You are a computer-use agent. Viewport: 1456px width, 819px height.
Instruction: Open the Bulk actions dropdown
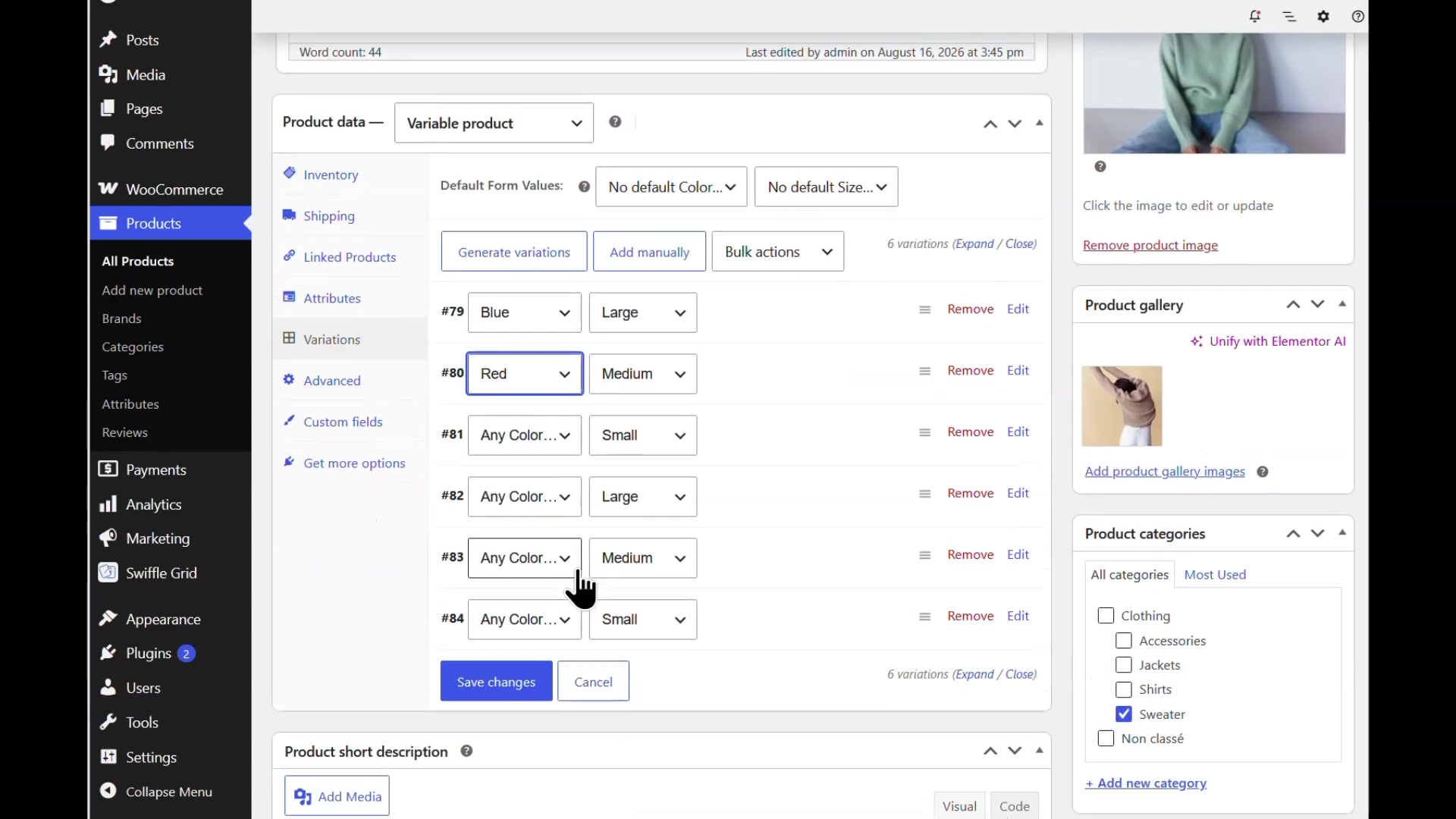coord(778,252)
